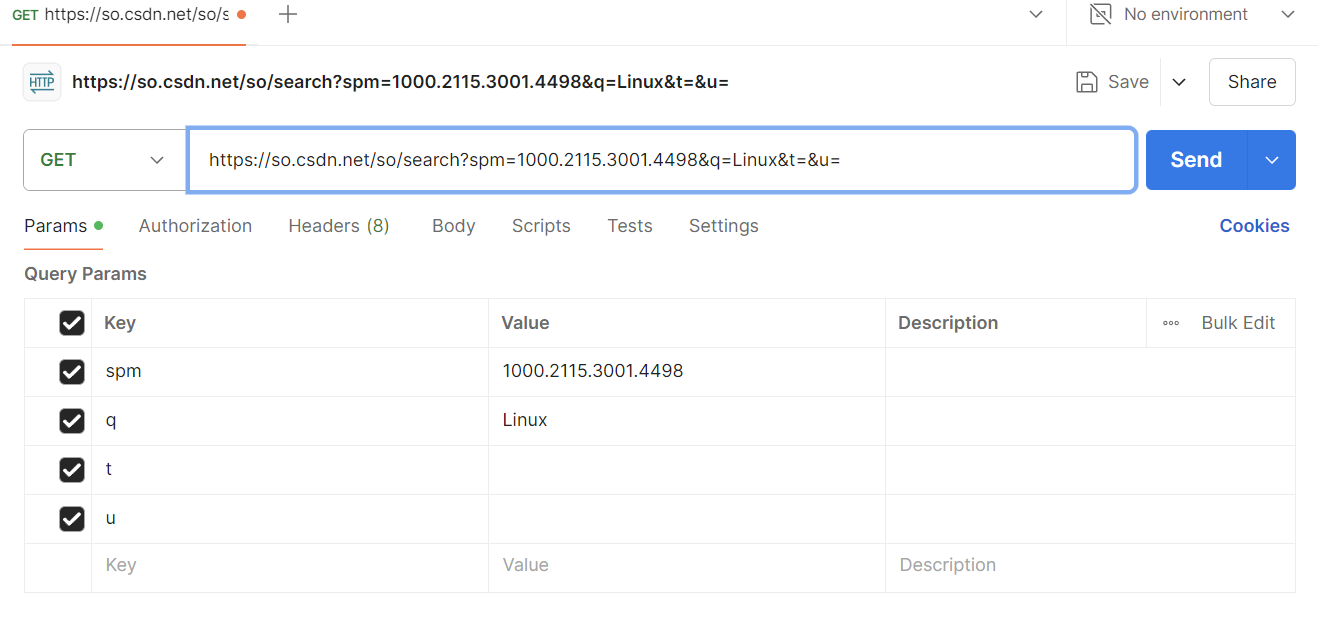Open the Settings tab
Image resolution: width=1318 pixels, height=636 pixels.
pyautogui.click(x=724, y=226)
